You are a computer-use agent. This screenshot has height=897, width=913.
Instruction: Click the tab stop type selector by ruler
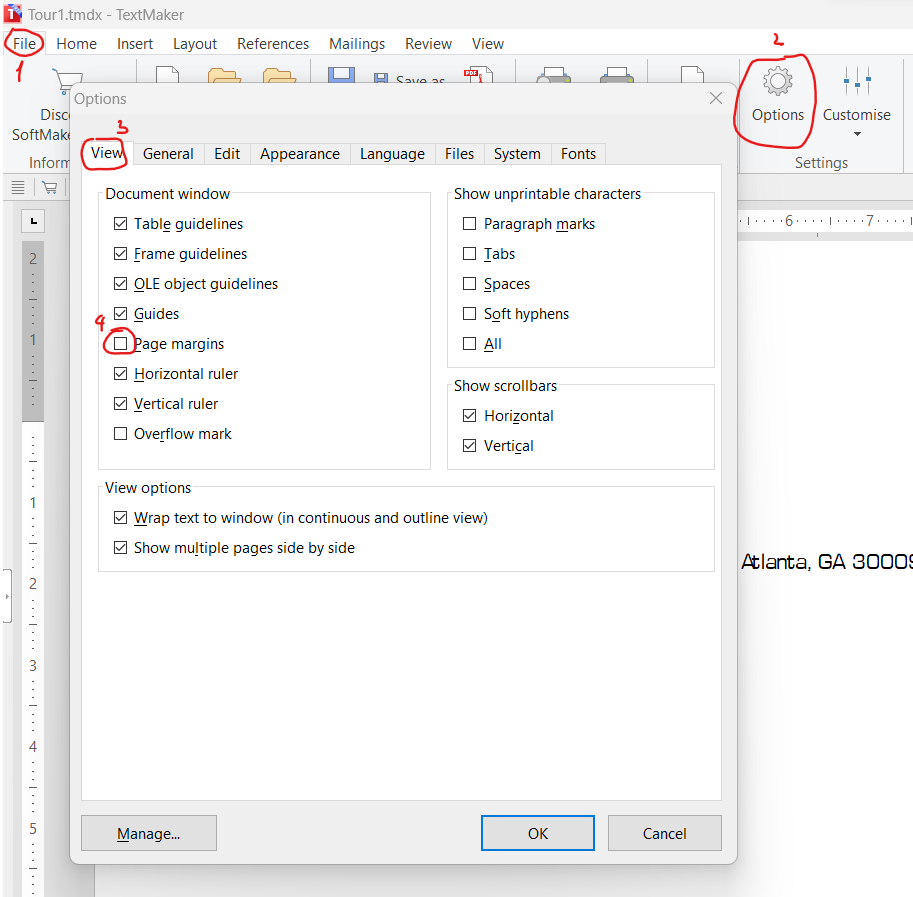click(33, 220)
